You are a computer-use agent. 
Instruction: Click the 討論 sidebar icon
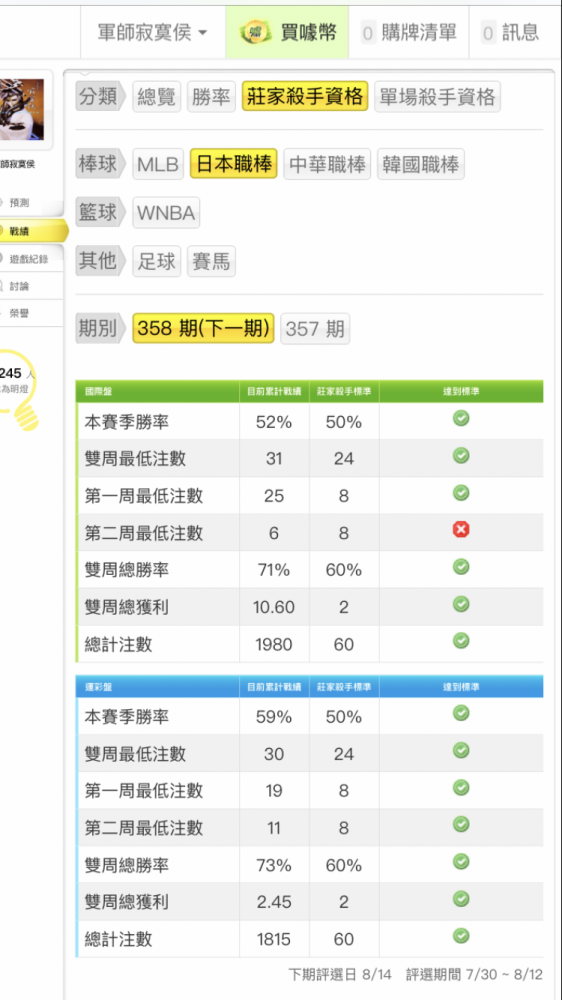pyautogui.click(x=2, y=286)
